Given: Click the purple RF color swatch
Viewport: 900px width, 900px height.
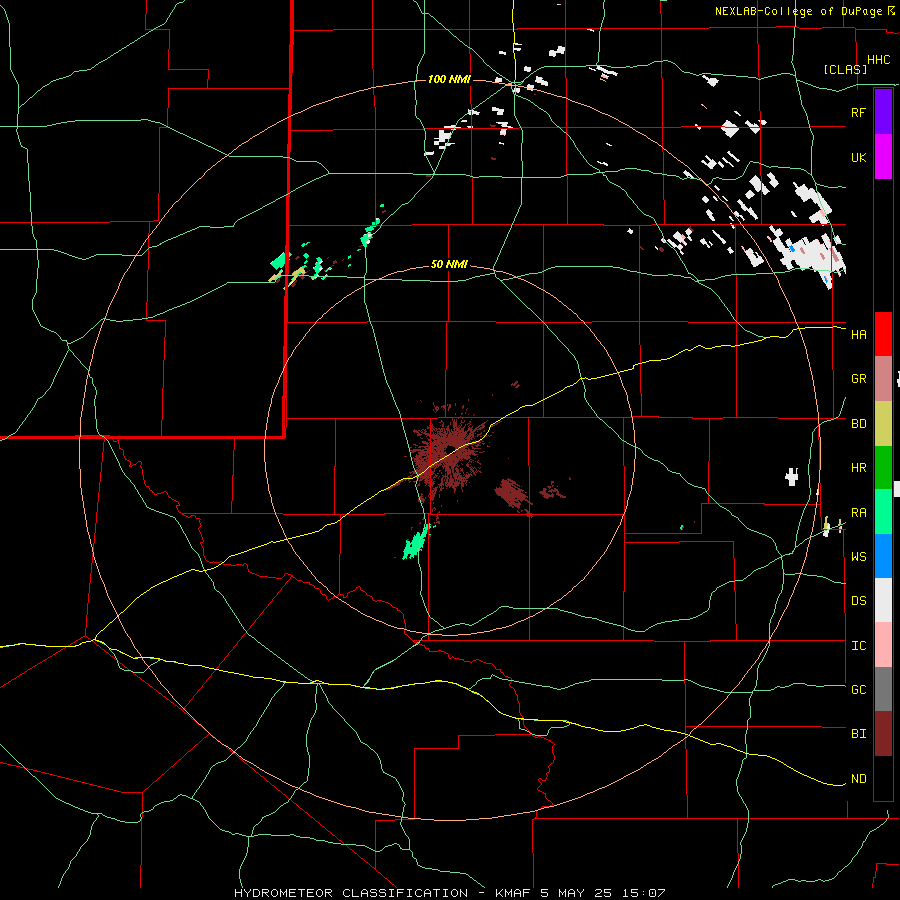Looking at the screenshot, I should pos(883,112).
